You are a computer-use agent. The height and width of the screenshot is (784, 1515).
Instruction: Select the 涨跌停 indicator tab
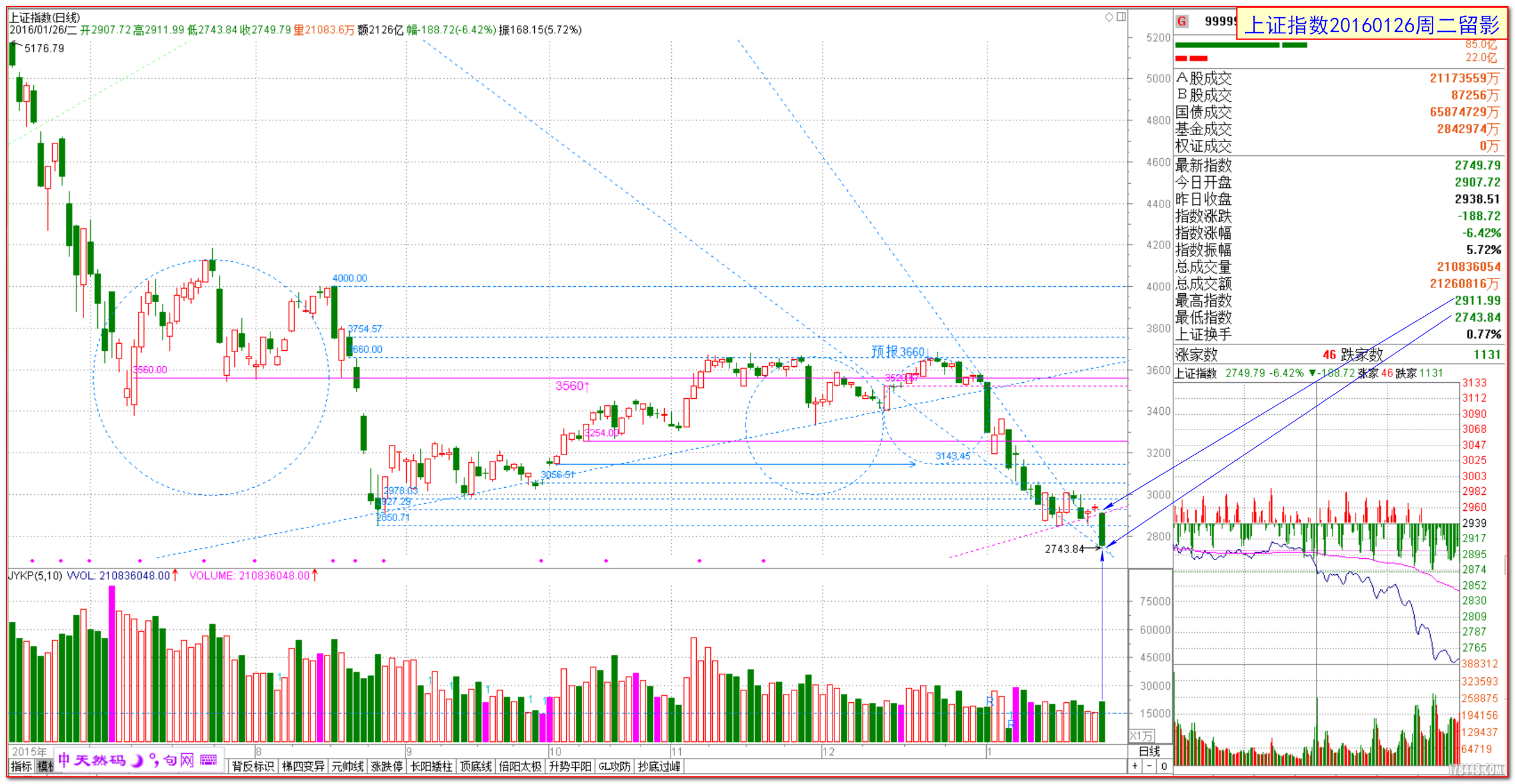387,766
